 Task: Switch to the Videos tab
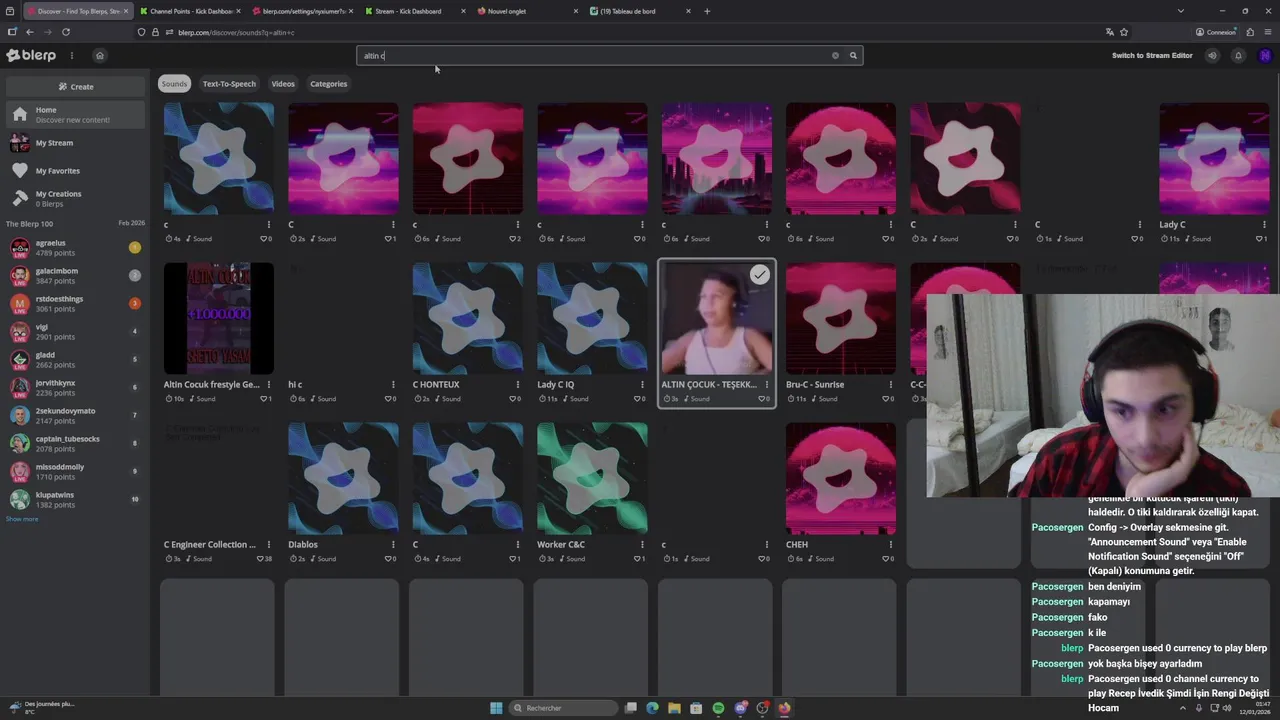[x=283, y=84]
